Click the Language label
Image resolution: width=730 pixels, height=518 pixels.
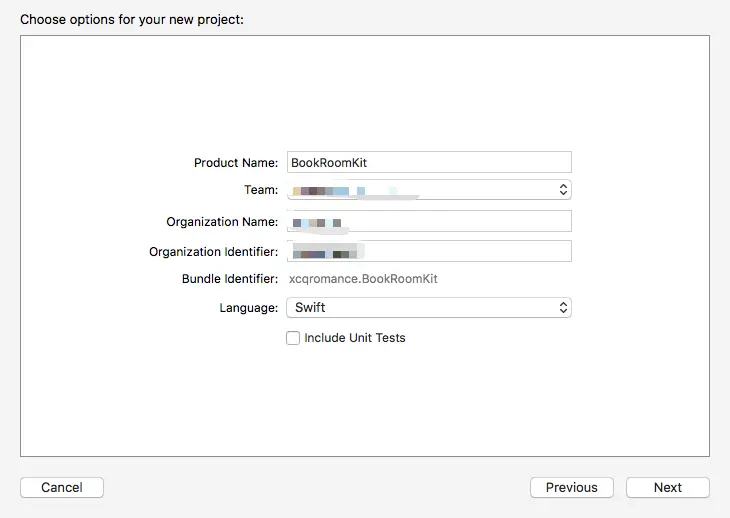(x=248, y=308)
